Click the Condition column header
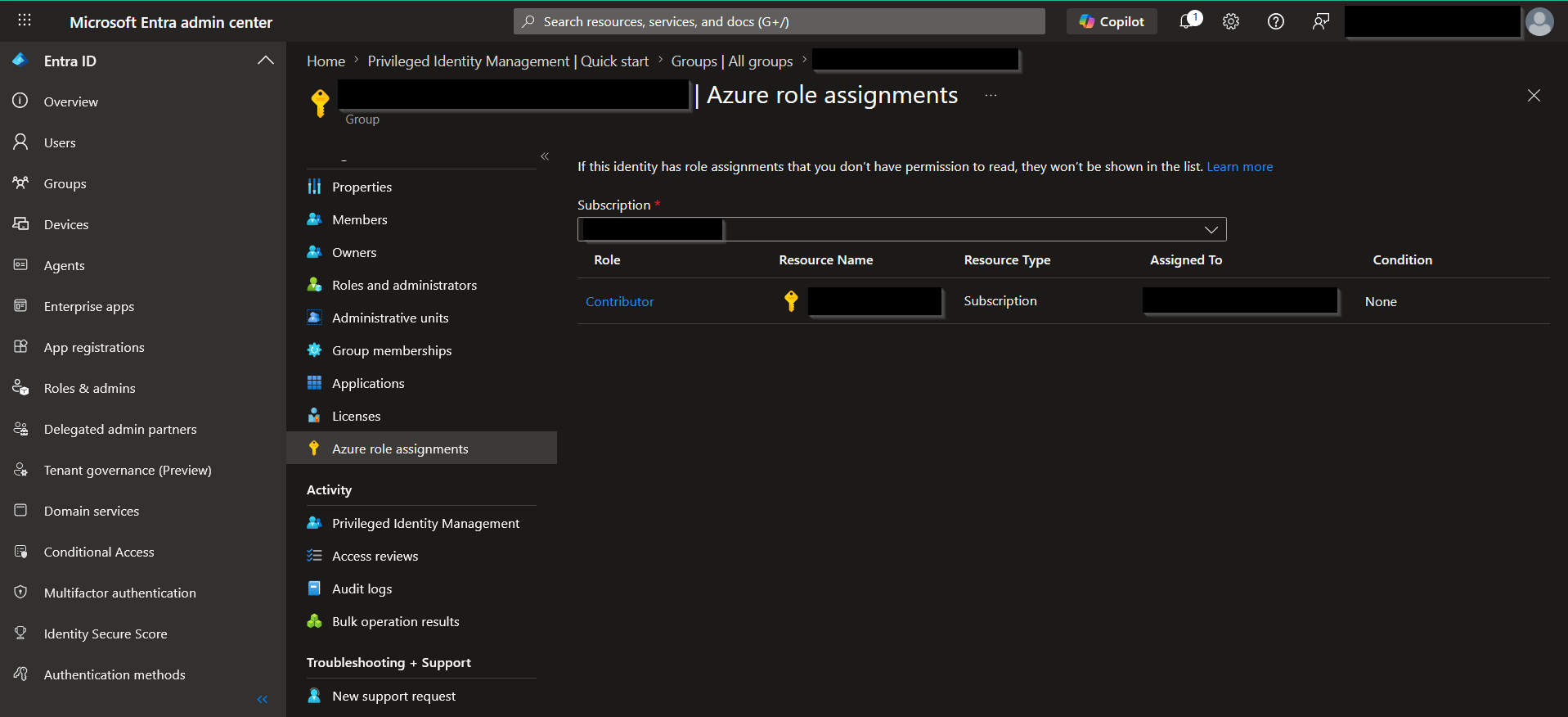Viewport: 1568px width, 717px height. [x=1402, y=260]
